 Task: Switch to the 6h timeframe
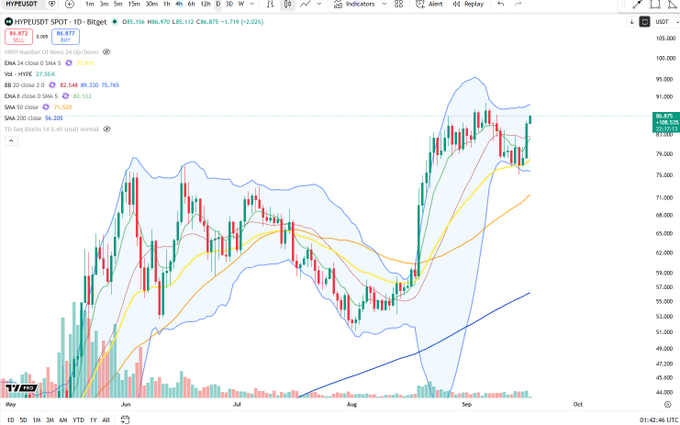tap(191, 4)
